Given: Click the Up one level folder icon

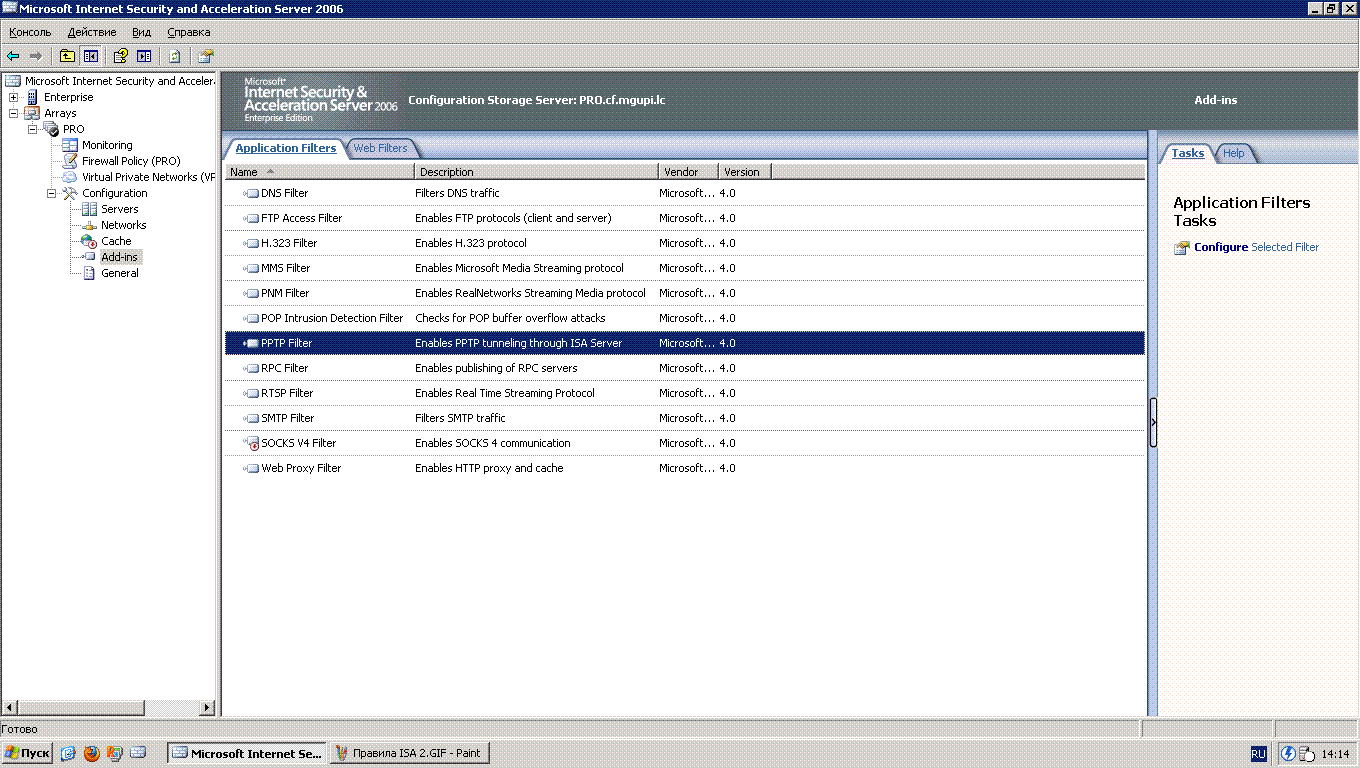Looking at the screenshot, I should [67, 56].
